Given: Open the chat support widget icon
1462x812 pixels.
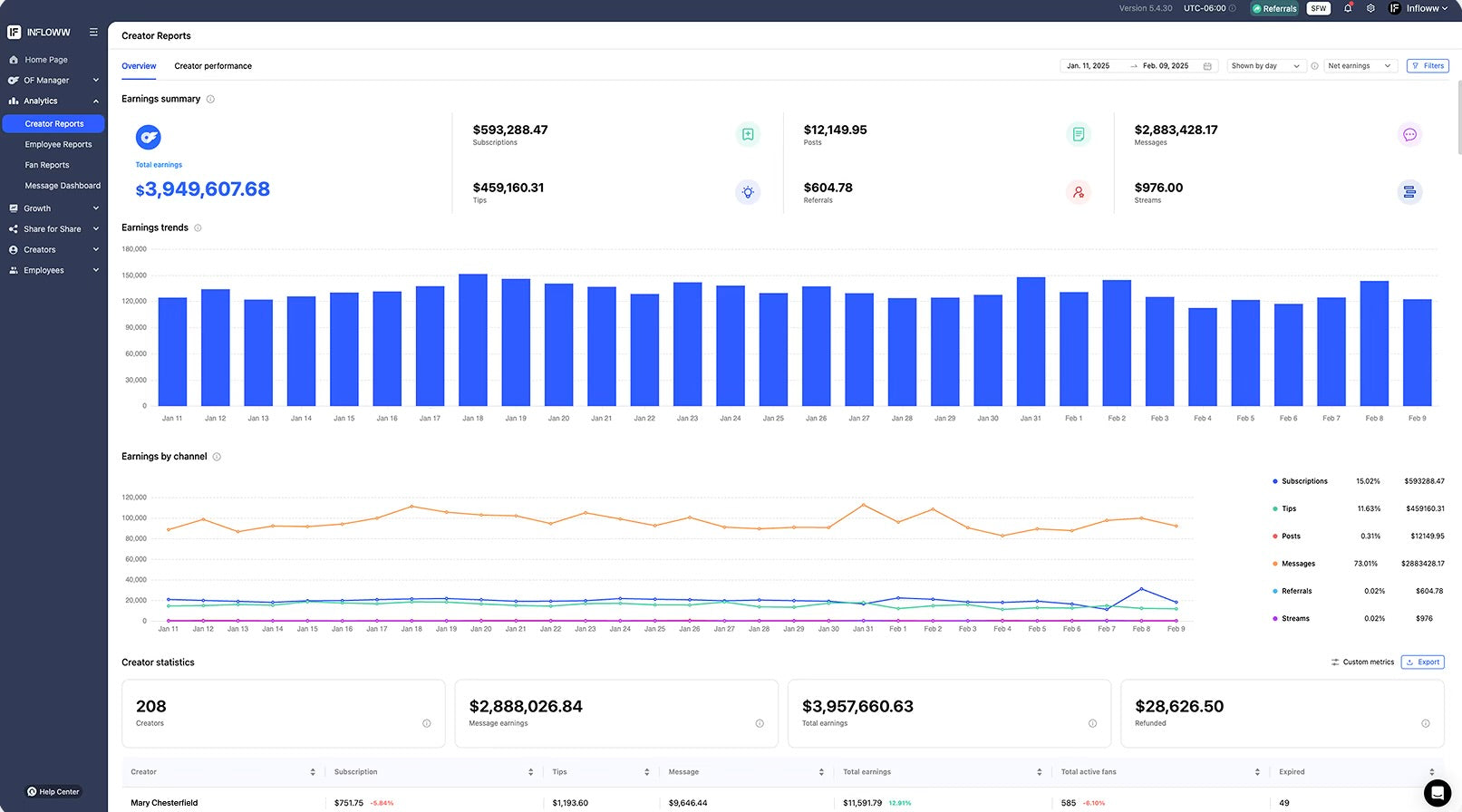Looking at the screenshot, I should coord(1437,792).
